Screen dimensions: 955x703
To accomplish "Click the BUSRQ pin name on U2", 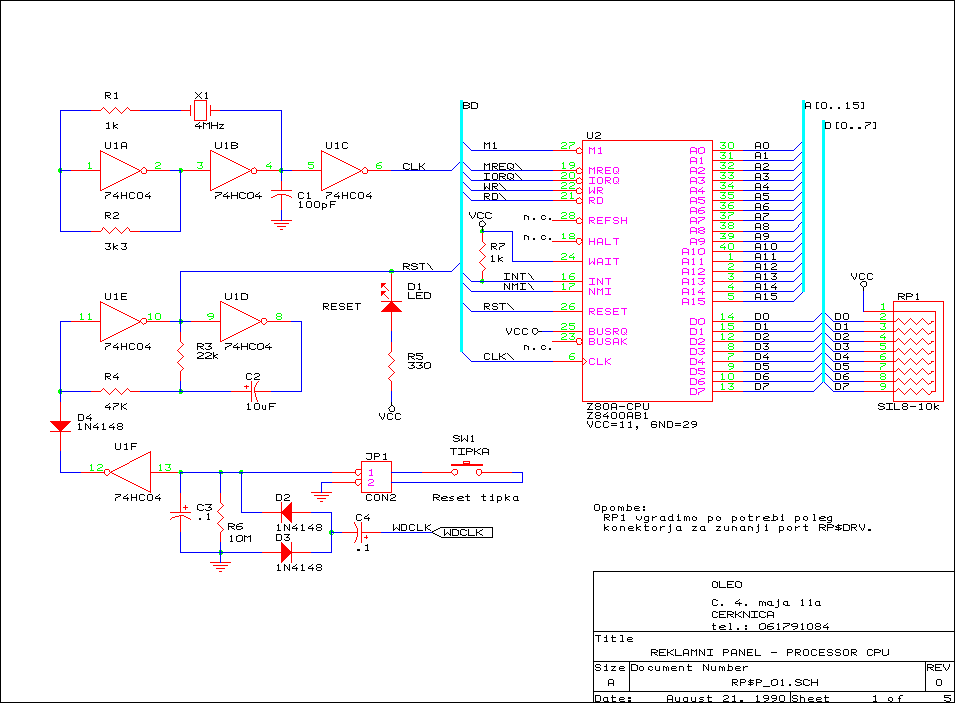I will (x=608, y=331).
